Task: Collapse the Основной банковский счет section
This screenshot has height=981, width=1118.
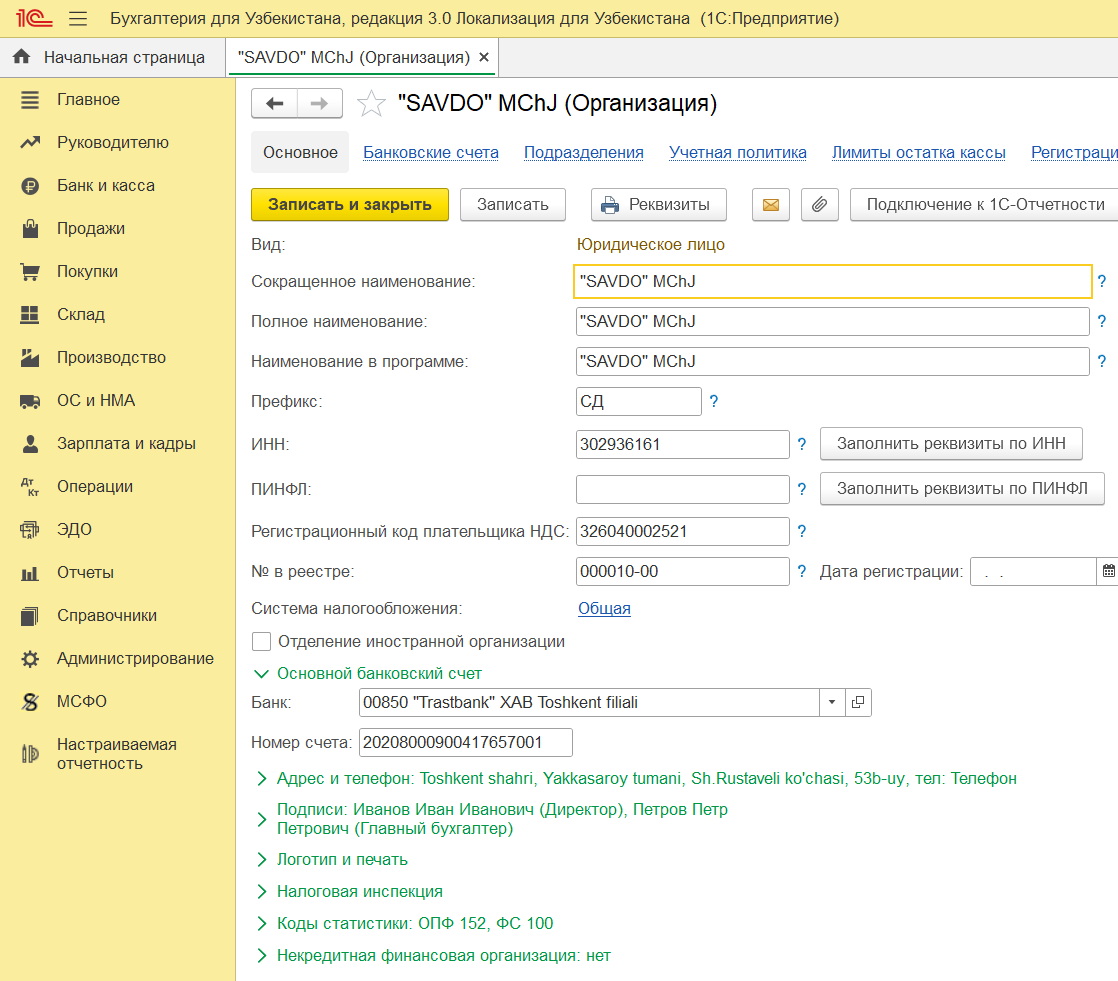Action: pyautogui.click(x=261, y=674)
